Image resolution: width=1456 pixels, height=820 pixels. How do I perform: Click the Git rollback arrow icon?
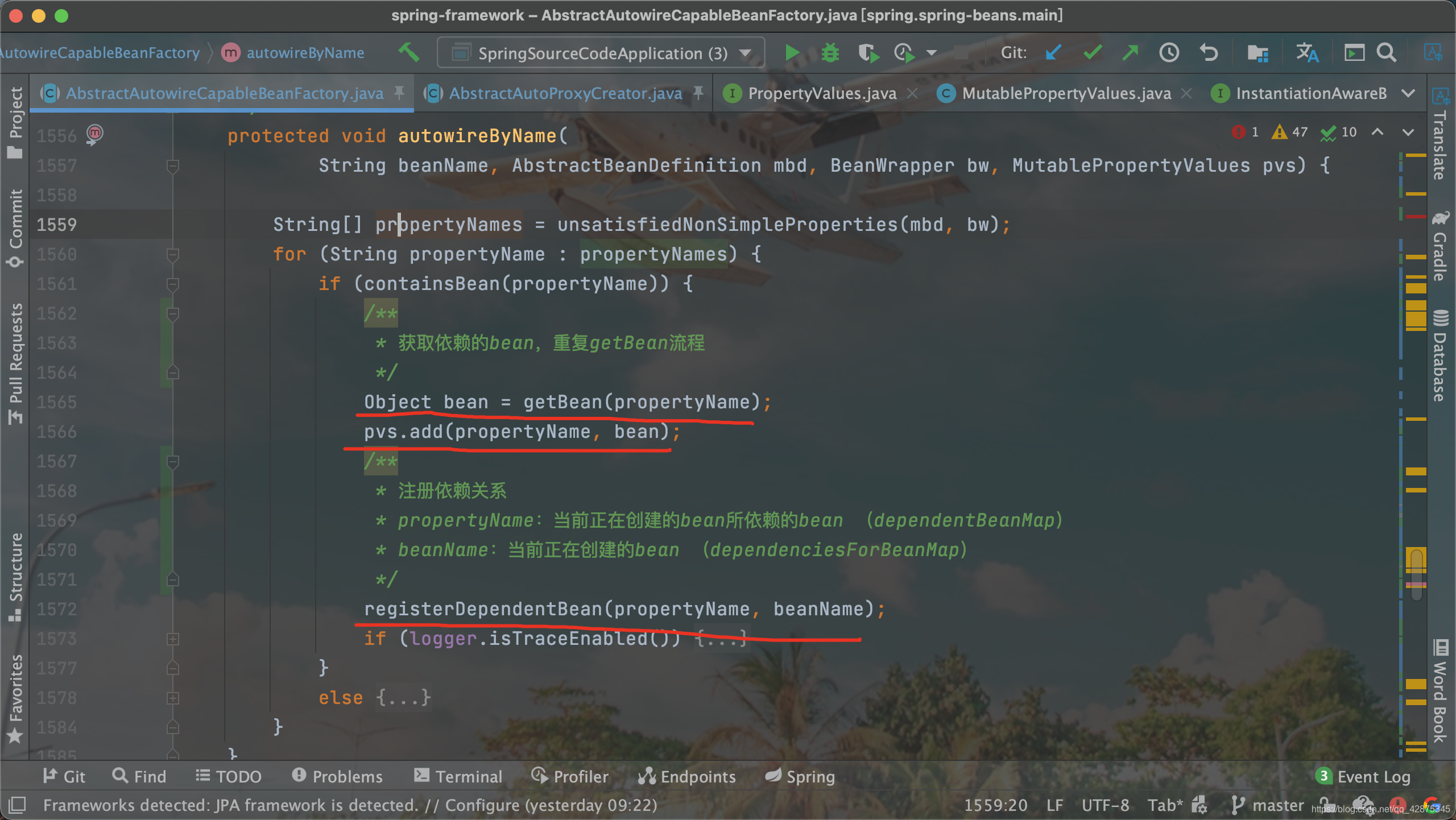(1209, 53)
